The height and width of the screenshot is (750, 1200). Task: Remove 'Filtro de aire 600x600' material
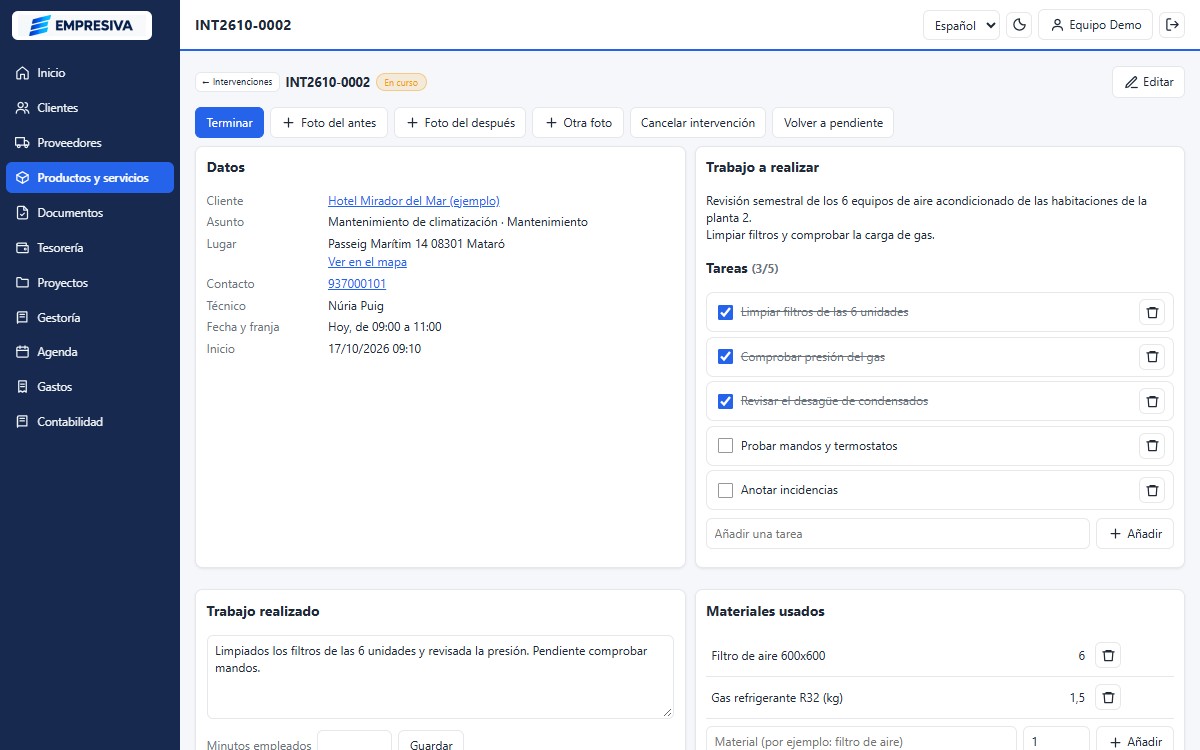click(1108, 656)
